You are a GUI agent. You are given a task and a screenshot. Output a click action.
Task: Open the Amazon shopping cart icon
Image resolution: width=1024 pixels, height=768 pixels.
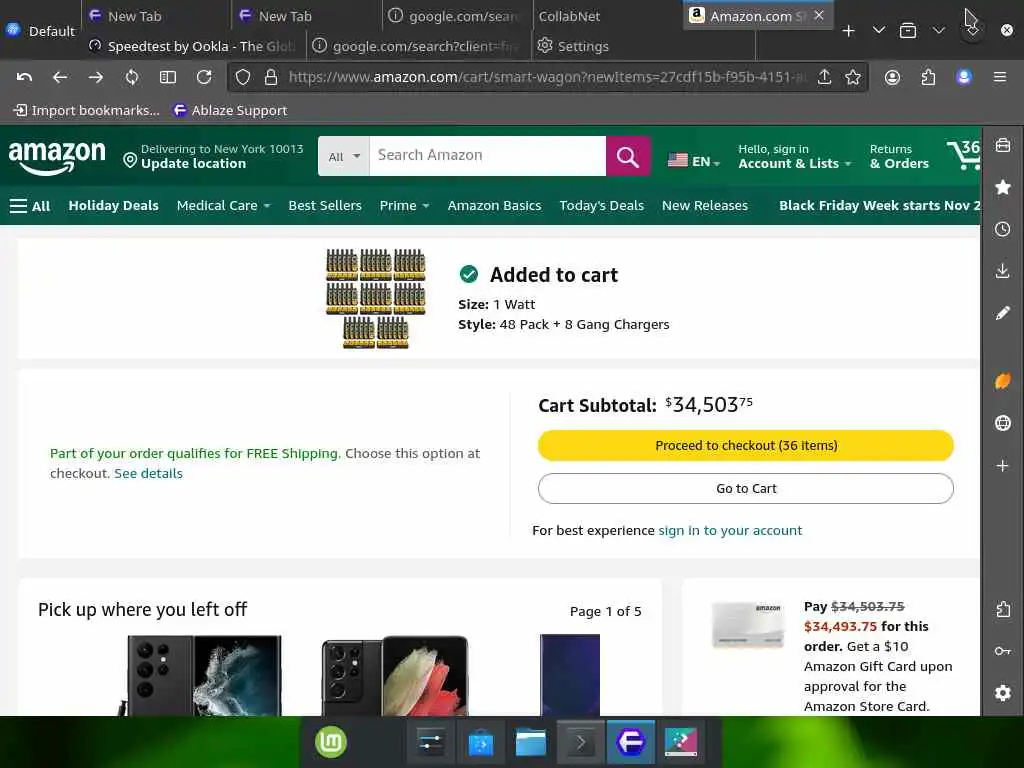pyautogui.click(x=964, y=155)
